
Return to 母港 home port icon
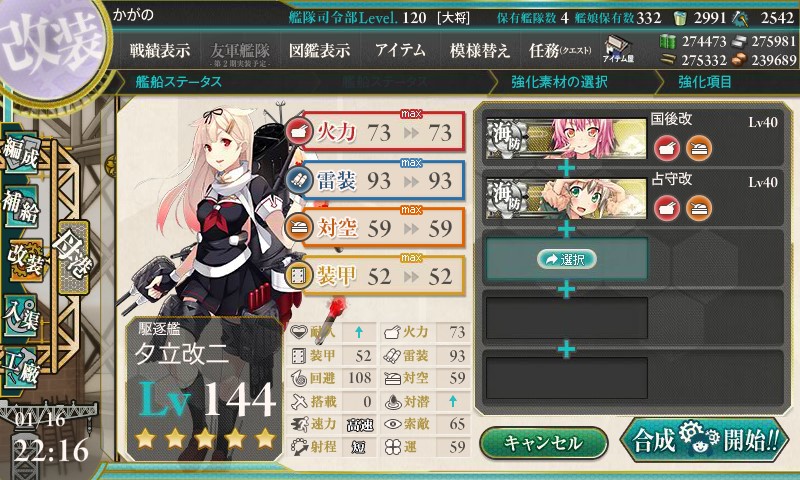click(73, 257)
